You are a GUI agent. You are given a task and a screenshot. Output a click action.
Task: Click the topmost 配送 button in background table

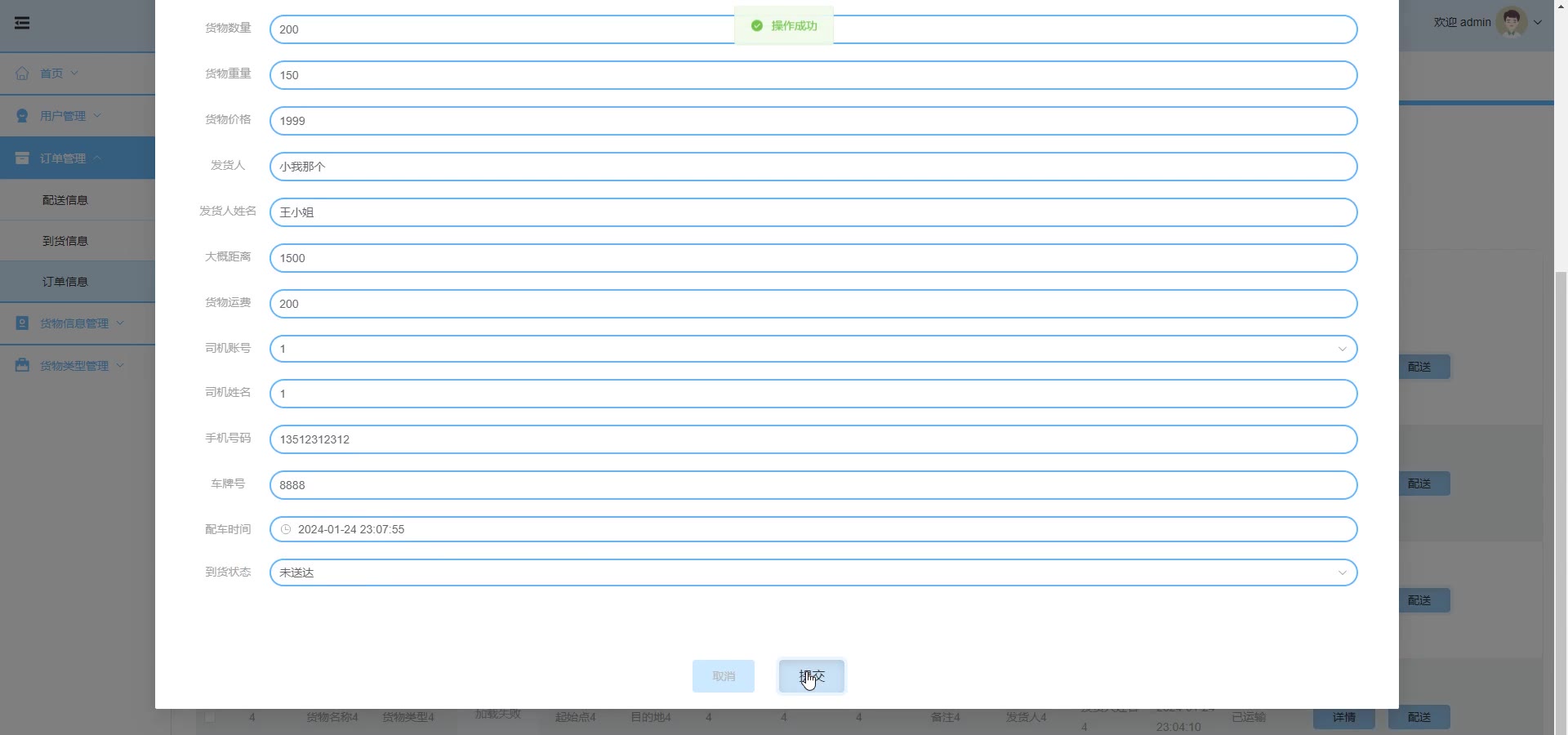pos(1424,367)
